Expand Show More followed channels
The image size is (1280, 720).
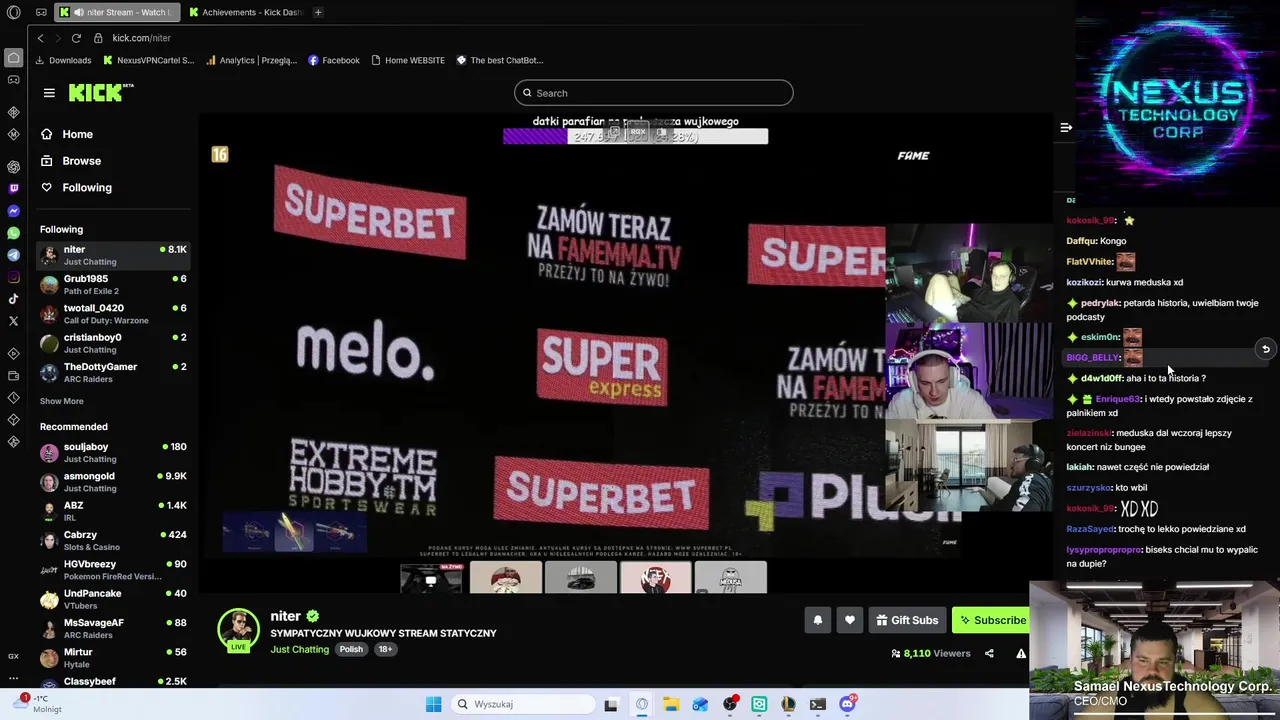pos(62,401)
